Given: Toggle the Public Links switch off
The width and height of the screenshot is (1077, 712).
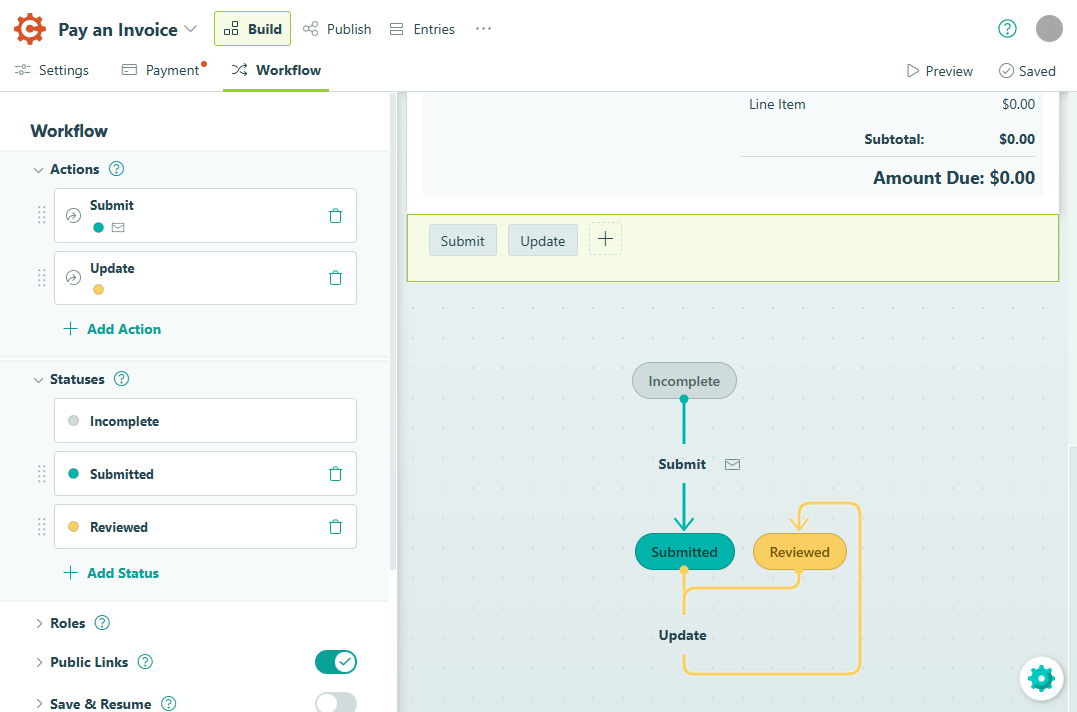Looking at the screenshot, I should tap(336, 662).
